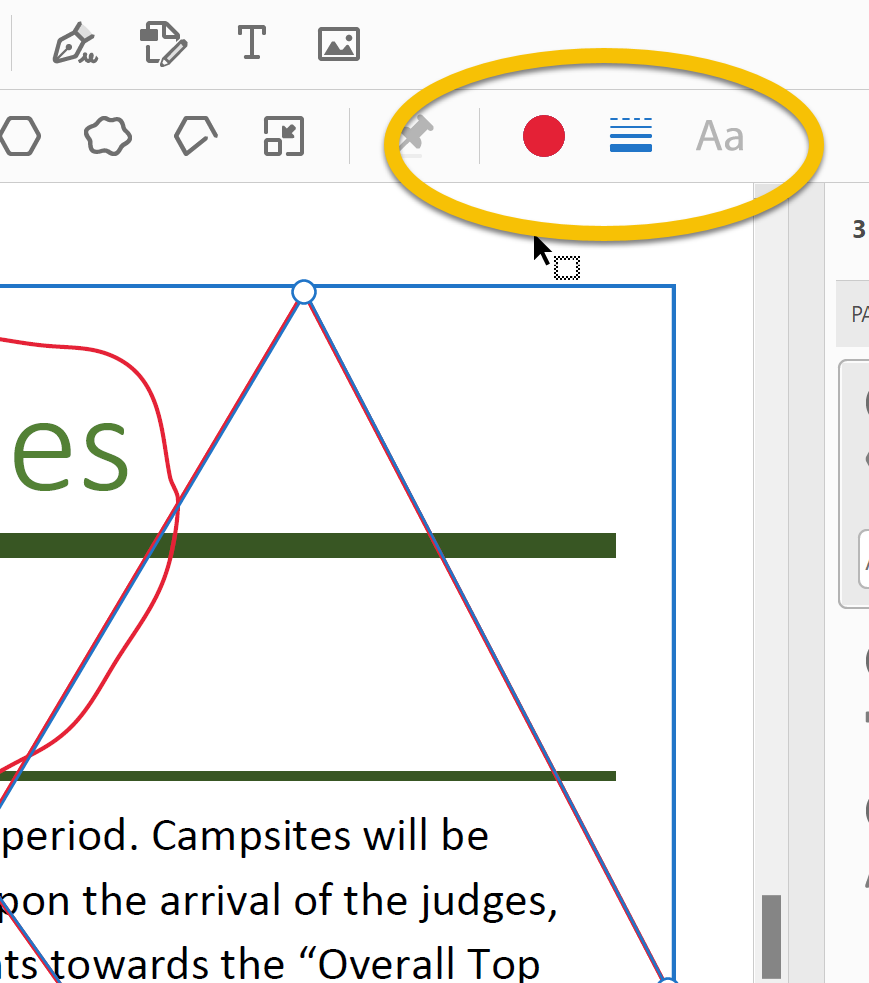The image size is (869, 983).
Task: Select the Cloud annotation tool
Action: tap(107, 137)
